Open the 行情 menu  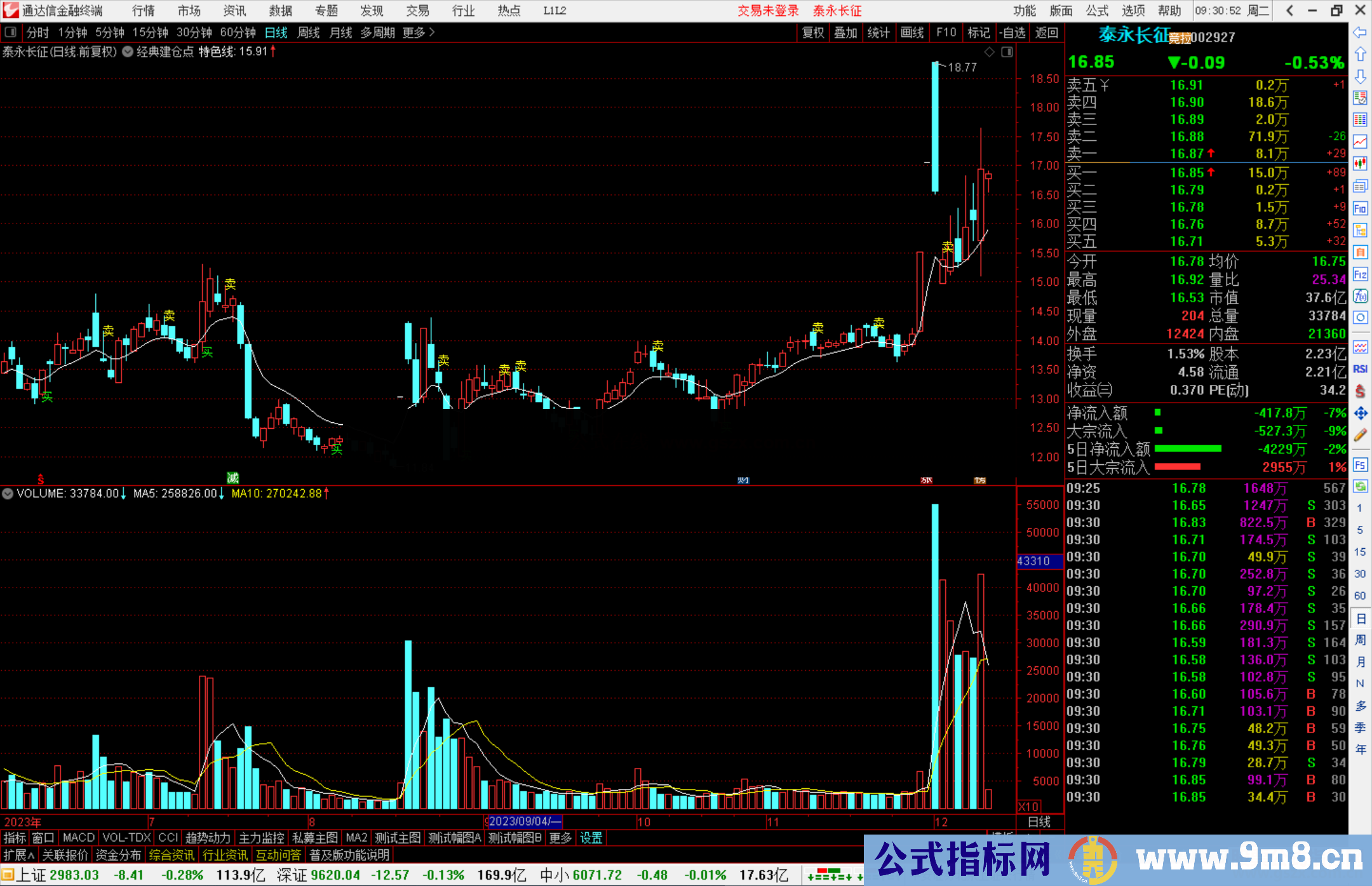click(x=144, y=11)
